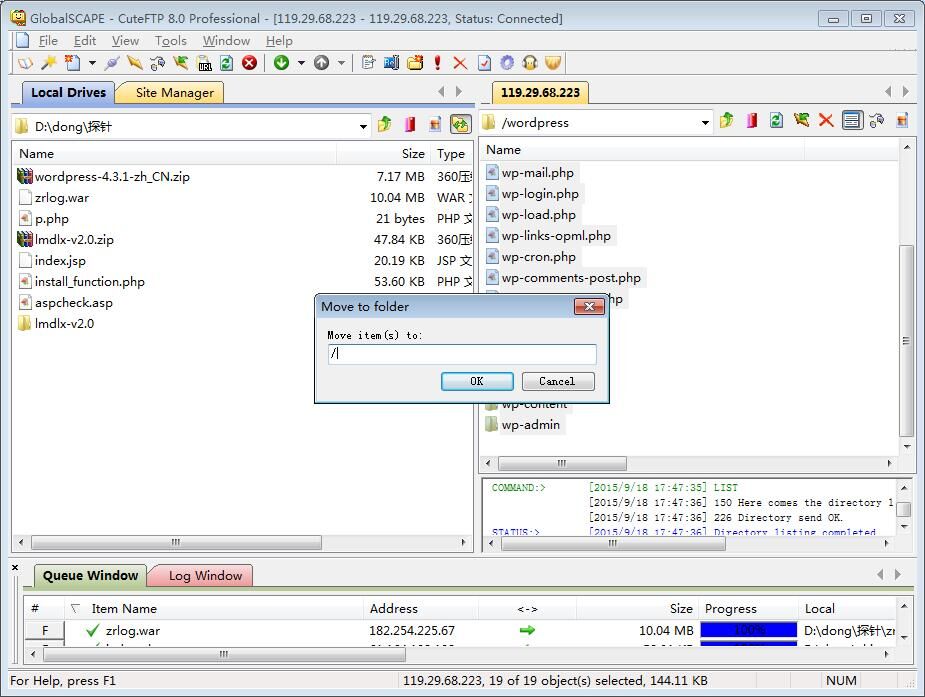Select the wp-admin folder in remote pane
The height and width of the screenshot is (697, 925).
(x=523, y=425)
